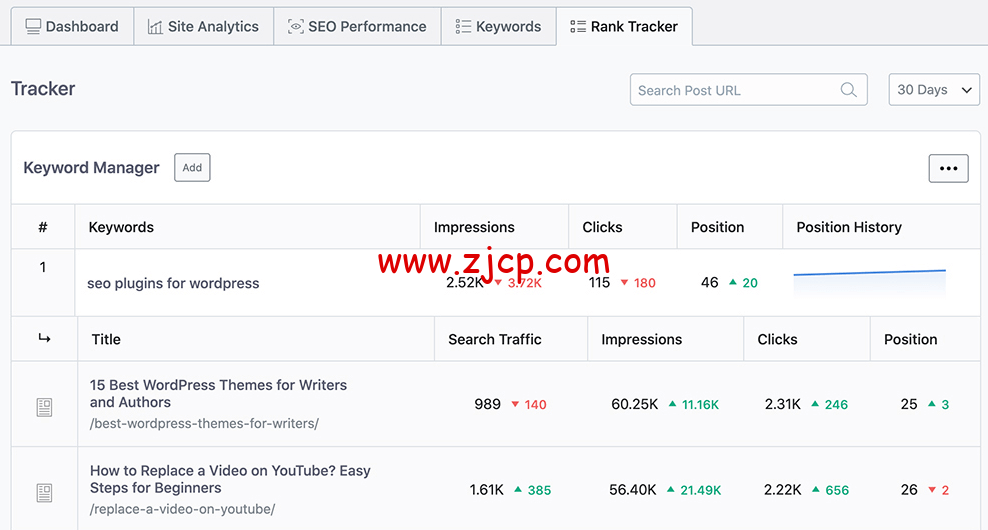Focus the Search Post URL field
Image resolution: width=988 pixels, height=530 pixels.
click(x=735, y=90)
